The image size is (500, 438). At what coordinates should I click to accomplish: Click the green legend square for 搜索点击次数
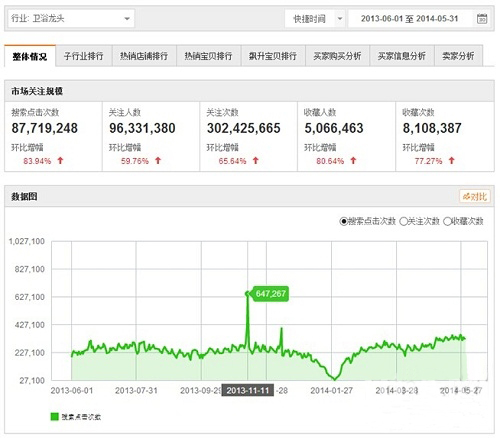click(54, 416)
